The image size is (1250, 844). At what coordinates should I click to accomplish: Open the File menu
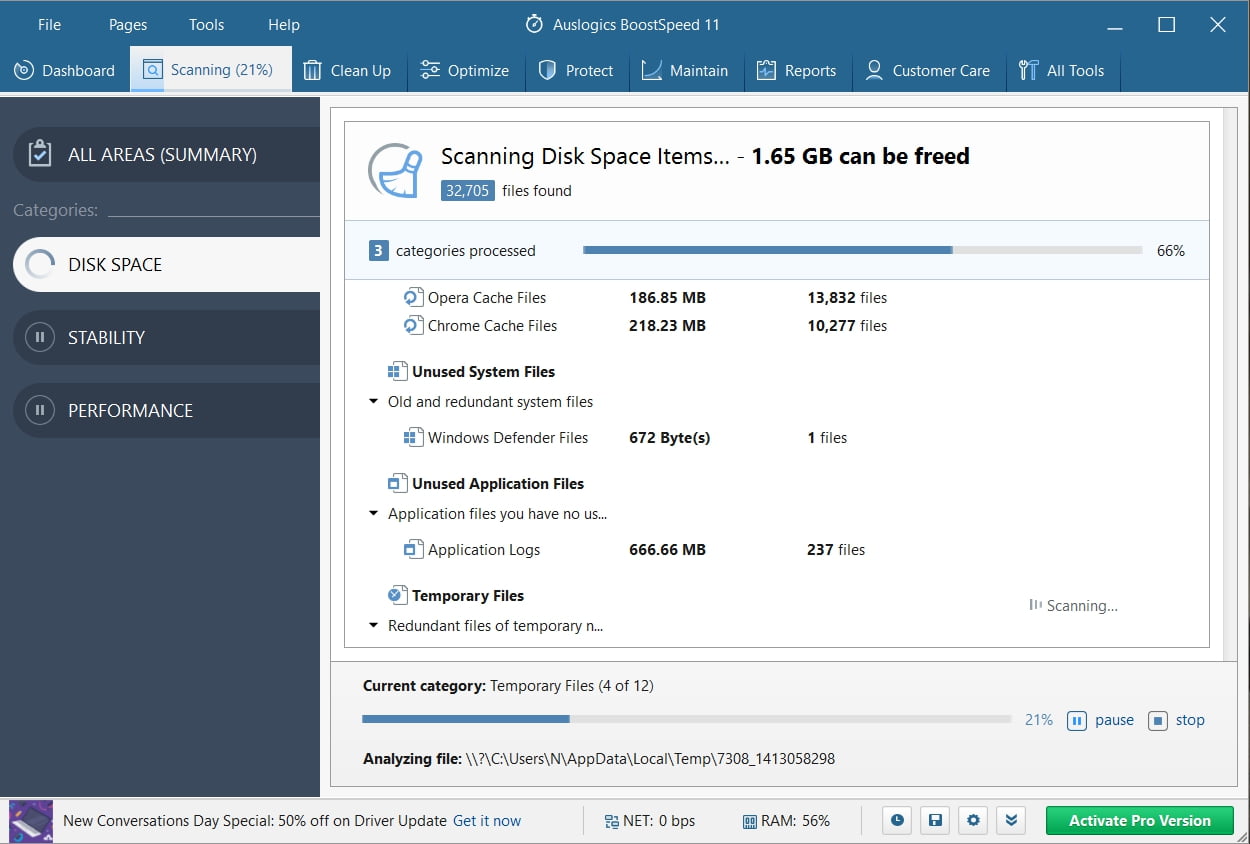pyautogui.click(x=49, y=25)
